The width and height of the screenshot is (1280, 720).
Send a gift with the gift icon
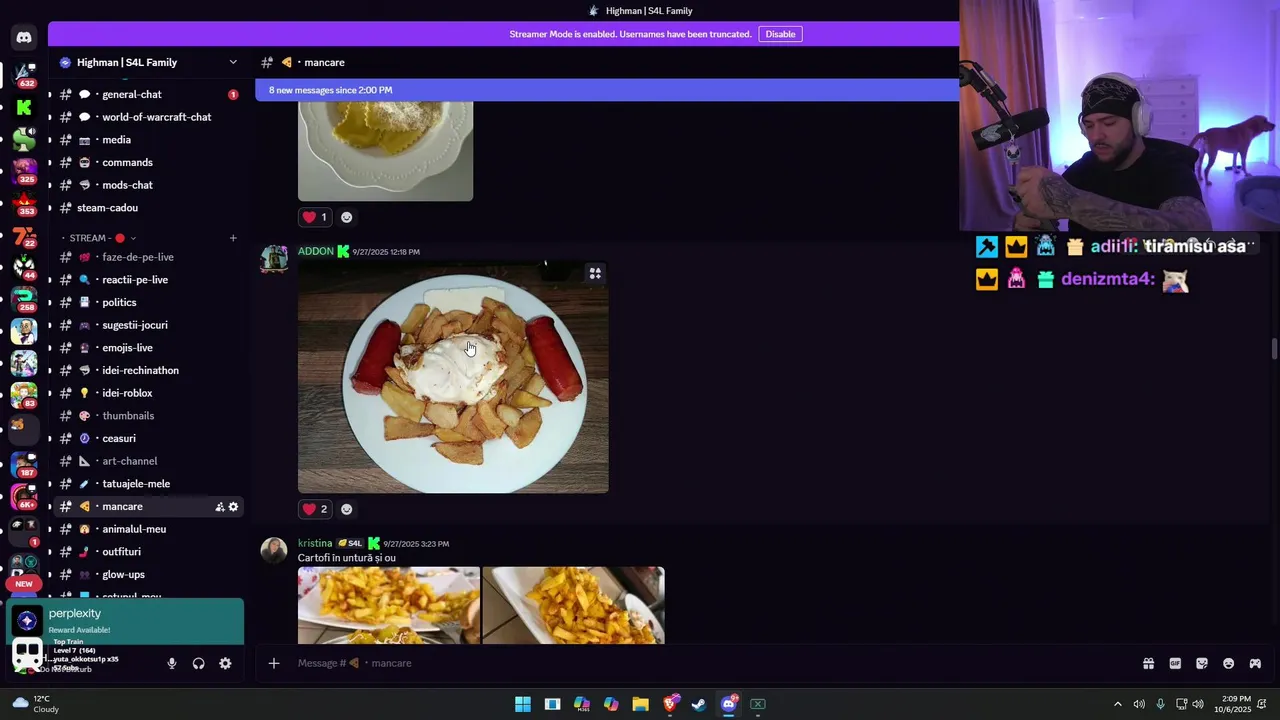(x=1148, y=663)
